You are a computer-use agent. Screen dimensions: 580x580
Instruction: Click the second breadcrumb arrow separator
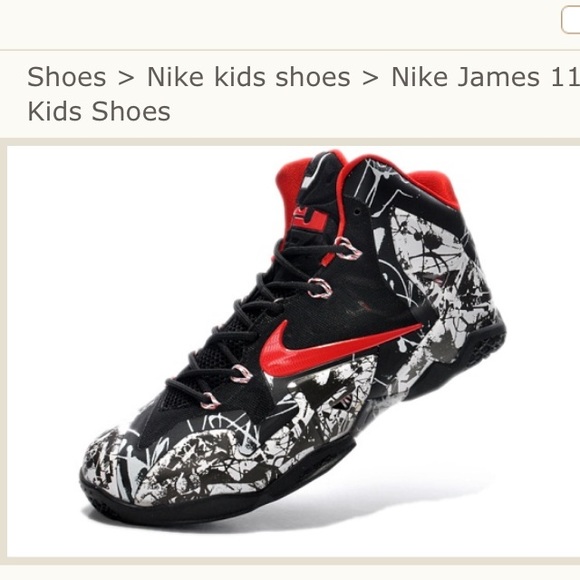point(371,78)
